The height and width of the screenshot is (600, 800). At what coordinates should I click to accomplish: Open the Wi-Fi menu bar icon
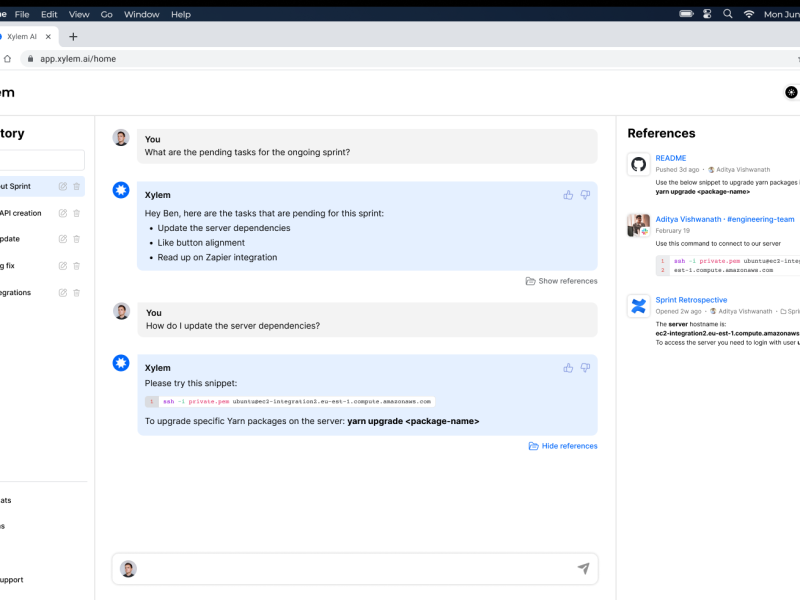point(748,14)
